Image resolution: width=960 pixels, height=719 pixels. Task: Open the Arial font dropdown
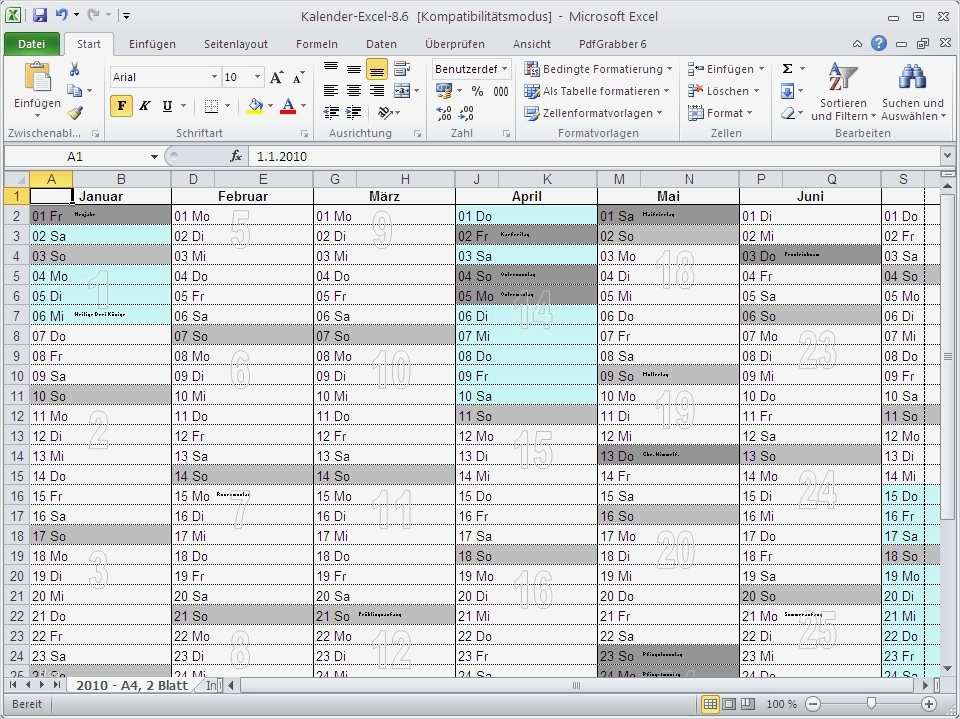(213, 76)
